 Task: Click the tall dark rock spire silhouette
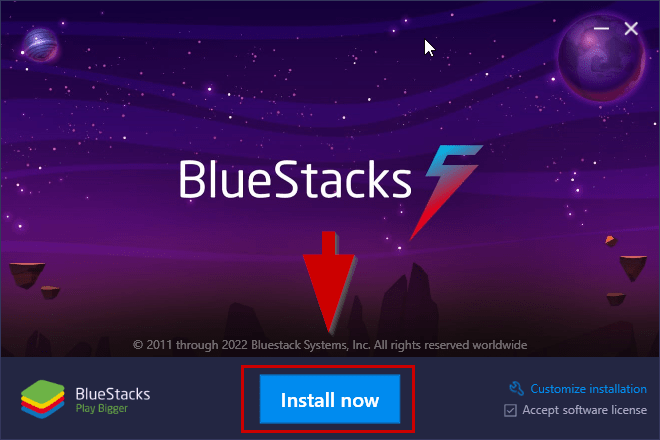[x=410, y=303]
